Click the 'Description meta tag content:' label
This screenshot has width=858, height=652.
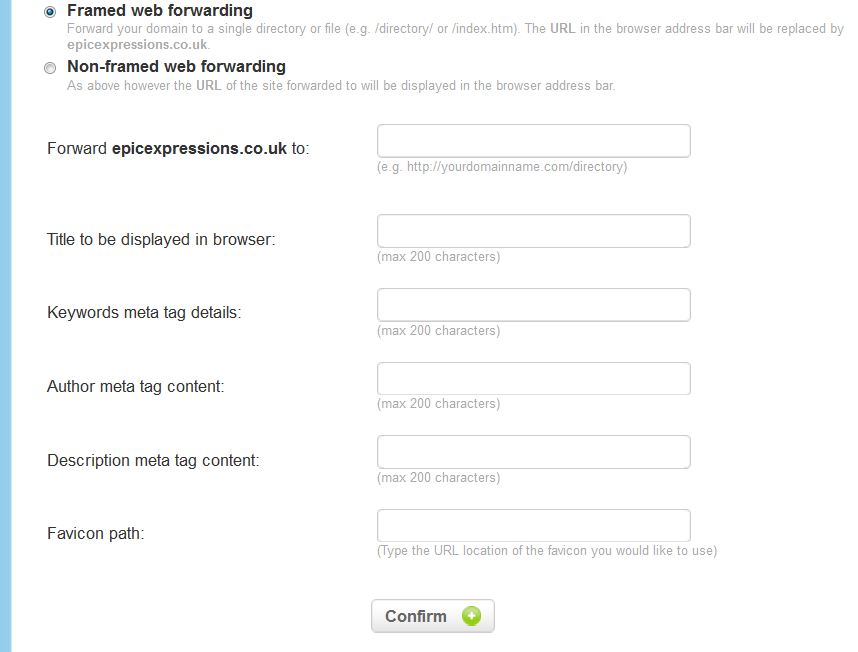point(153,461)
